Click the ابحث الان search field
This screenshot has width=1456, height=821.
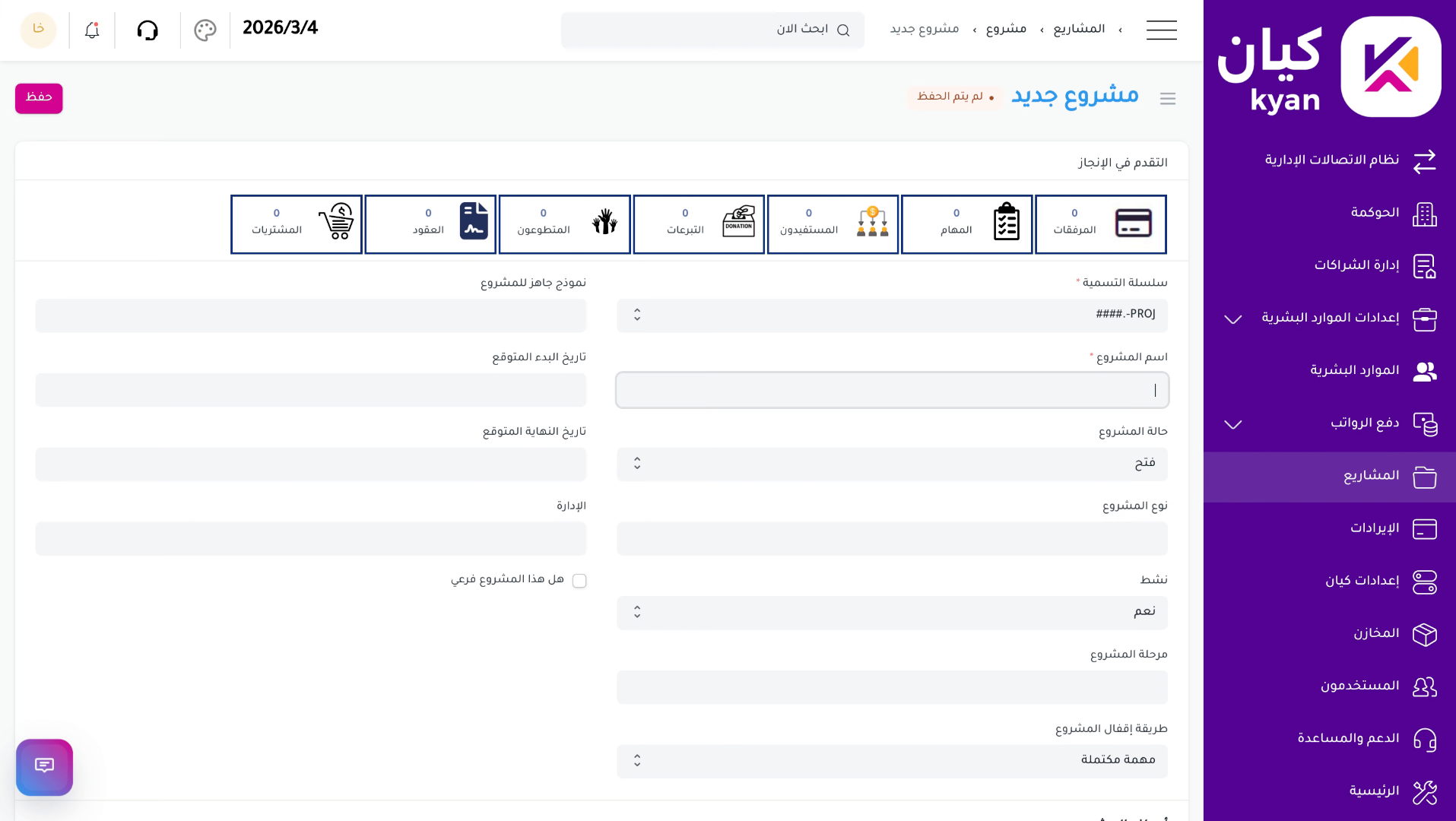(x=712, y=30)
